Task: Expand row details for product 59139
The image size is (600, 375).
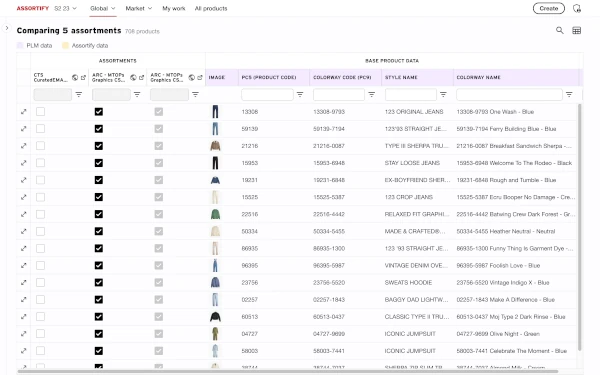Action: tap(24, 129)
